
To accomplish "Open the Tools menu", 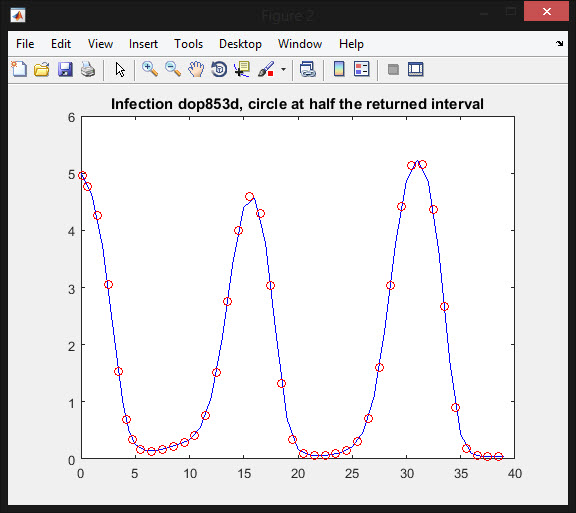I will pos(188,44).
